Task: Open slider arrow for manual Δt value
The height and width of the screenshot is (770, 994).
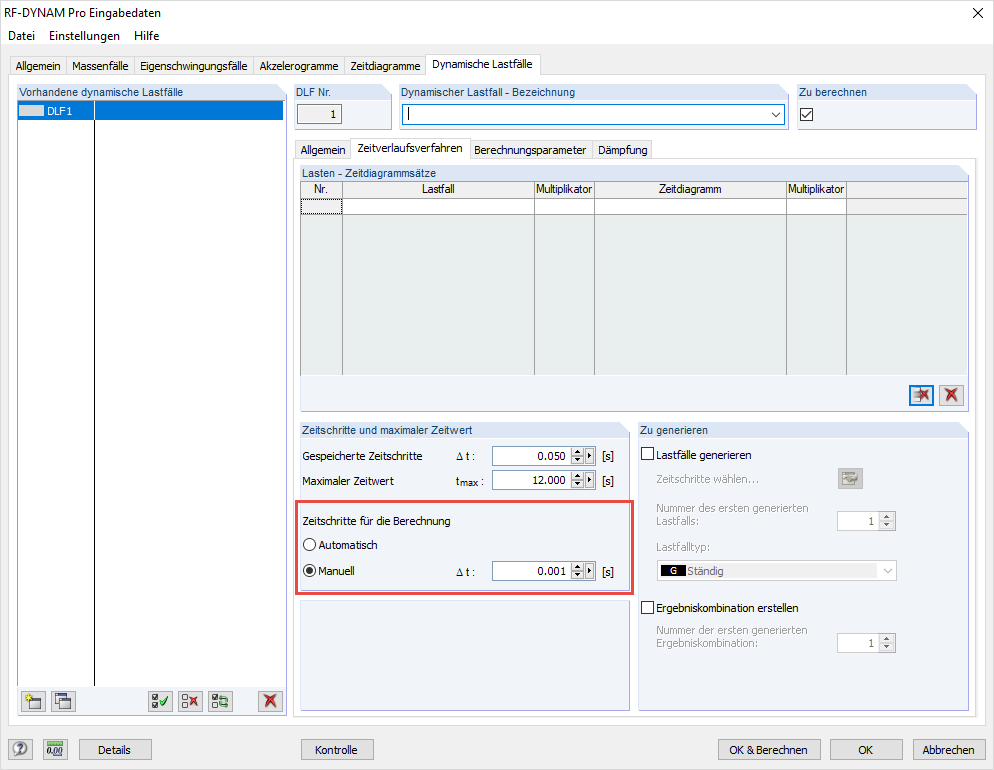Action: [590, 571]
